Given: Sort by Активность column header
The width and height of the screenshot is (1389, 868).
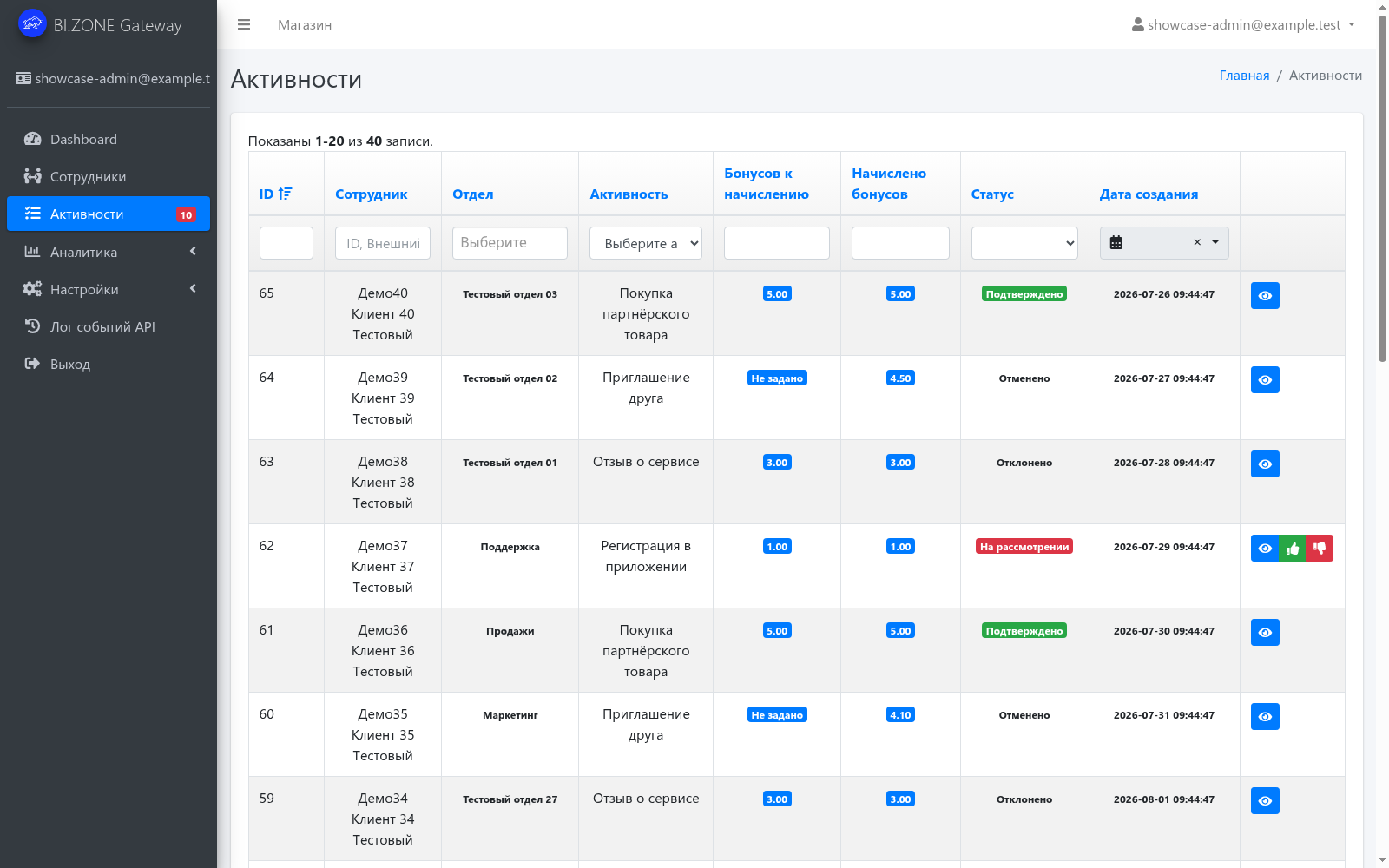Looking at the screenshot, I should 629,194.
